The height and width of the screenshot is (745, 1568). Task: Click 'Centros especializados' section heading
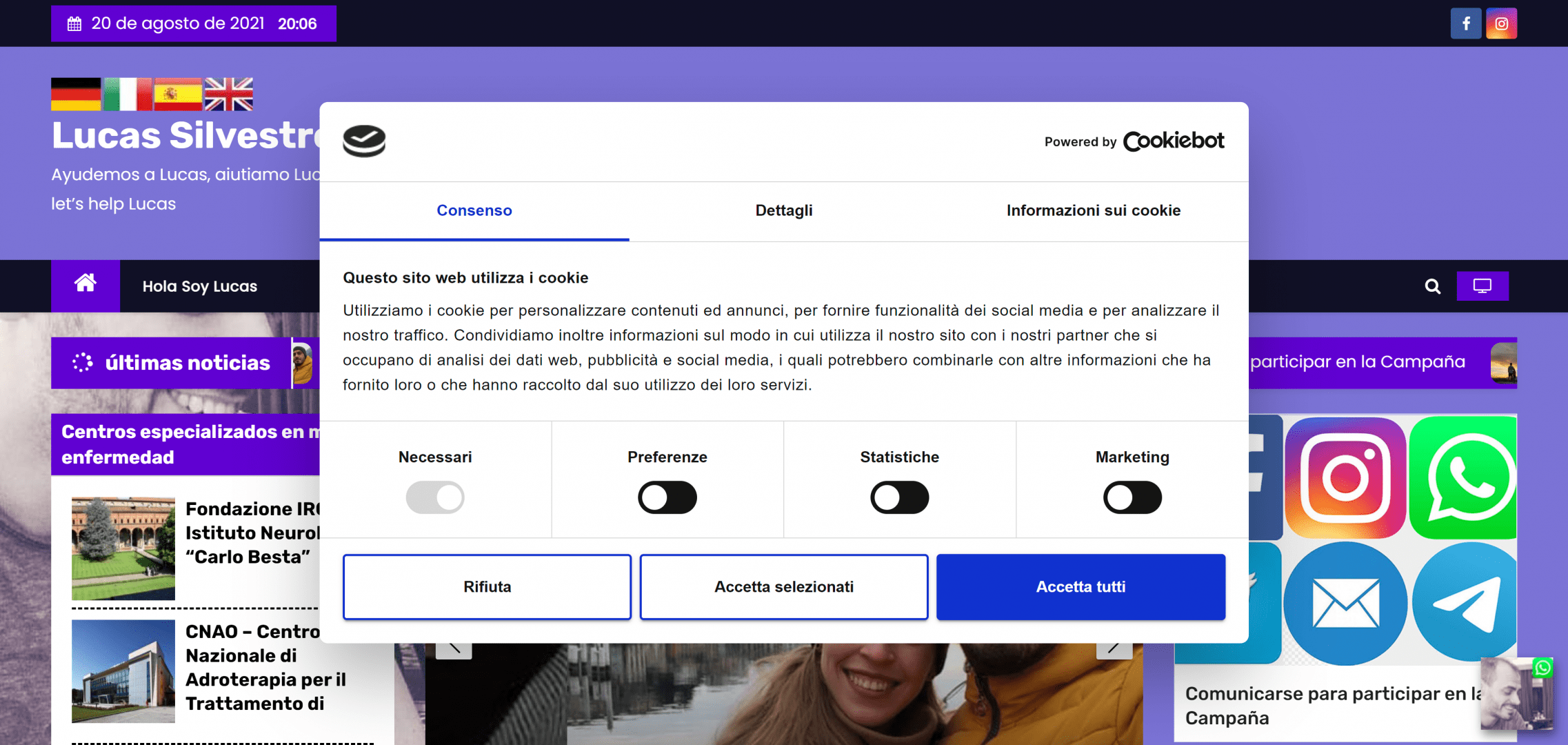190,444
